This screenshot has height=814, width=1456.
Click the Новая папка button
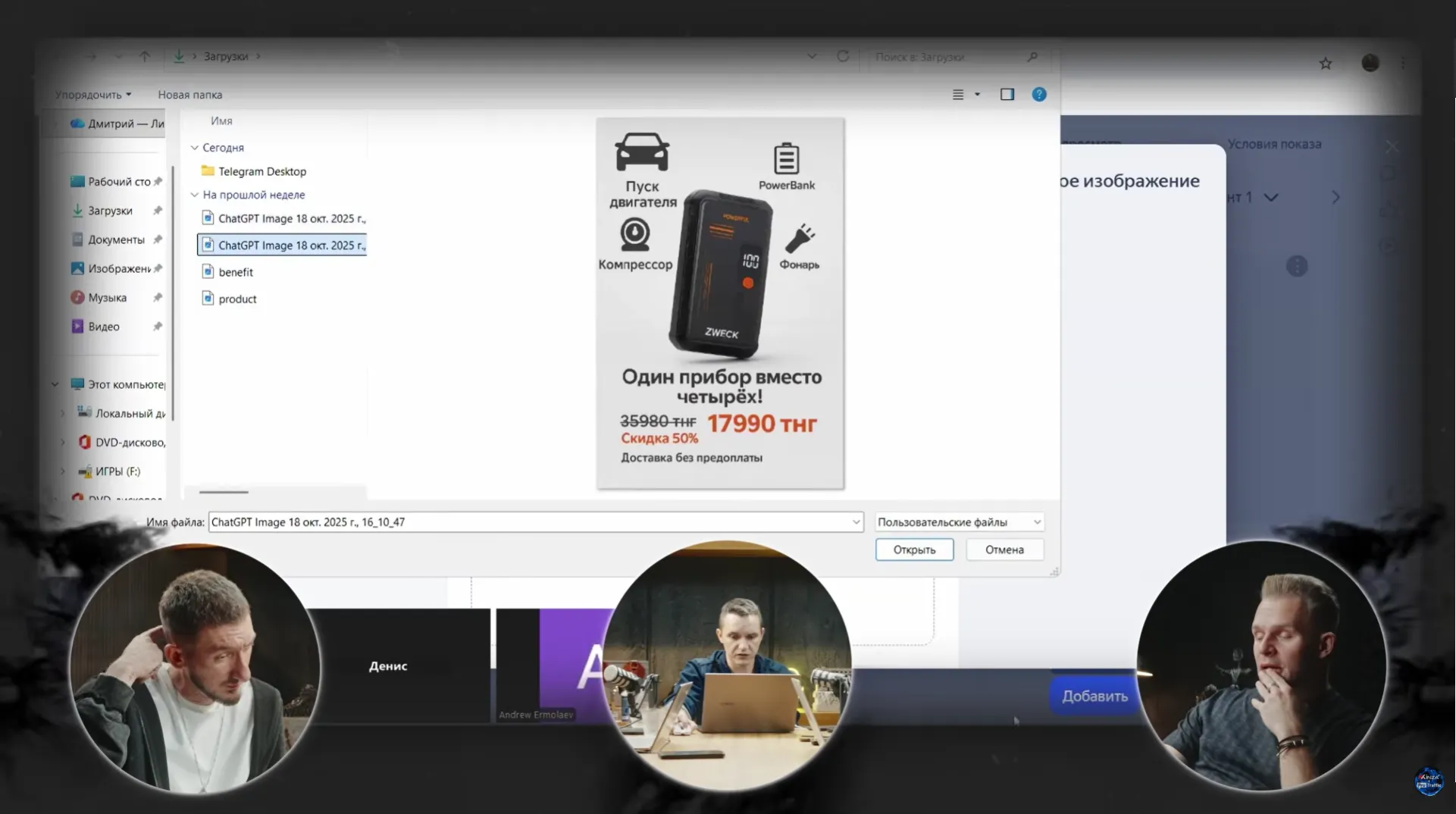[x=189, y=95]
